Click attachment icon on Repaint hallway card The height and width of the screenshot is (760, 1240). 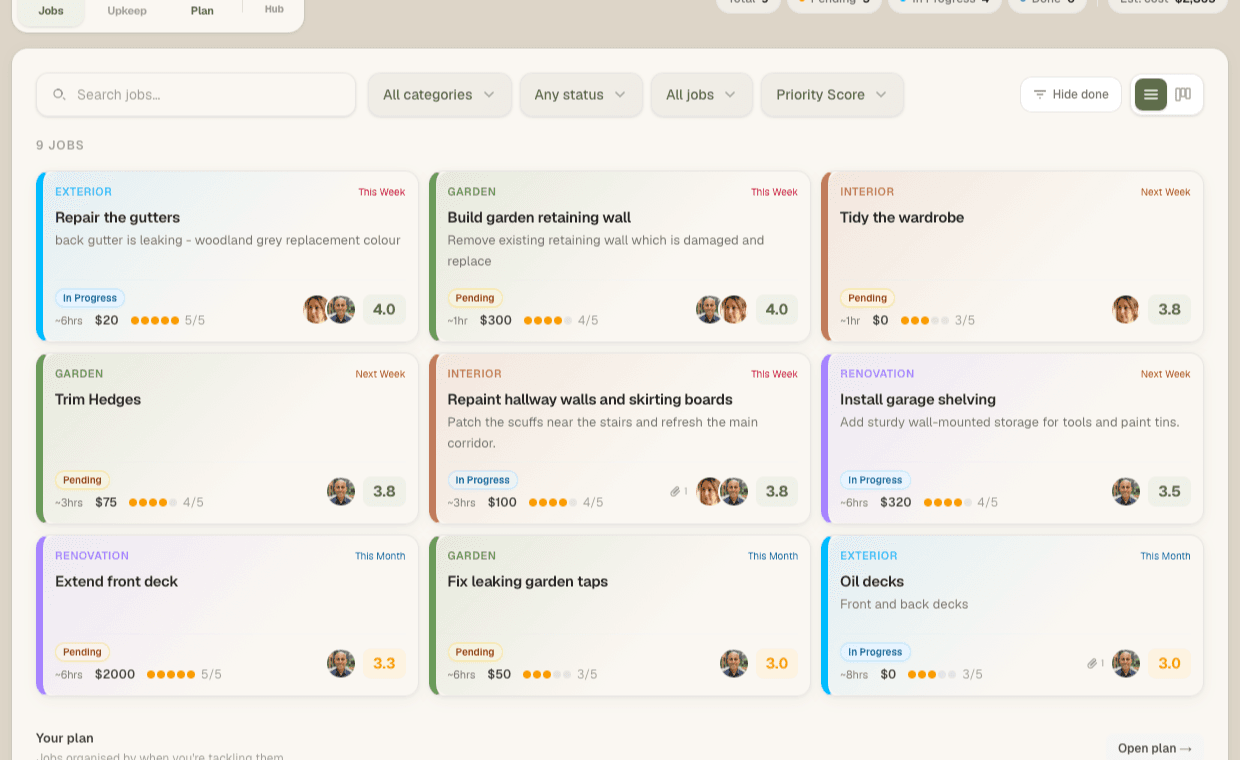(675, 491)
